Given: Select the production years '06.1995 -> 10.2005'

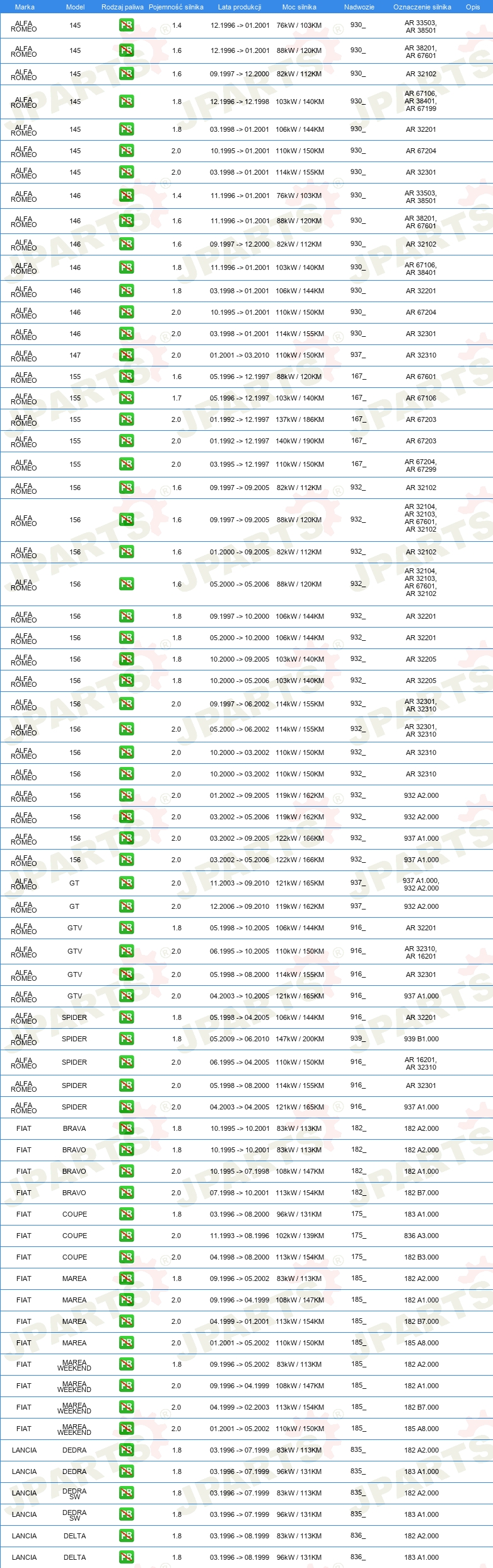Looking at the screenshot, I should 240,951.
